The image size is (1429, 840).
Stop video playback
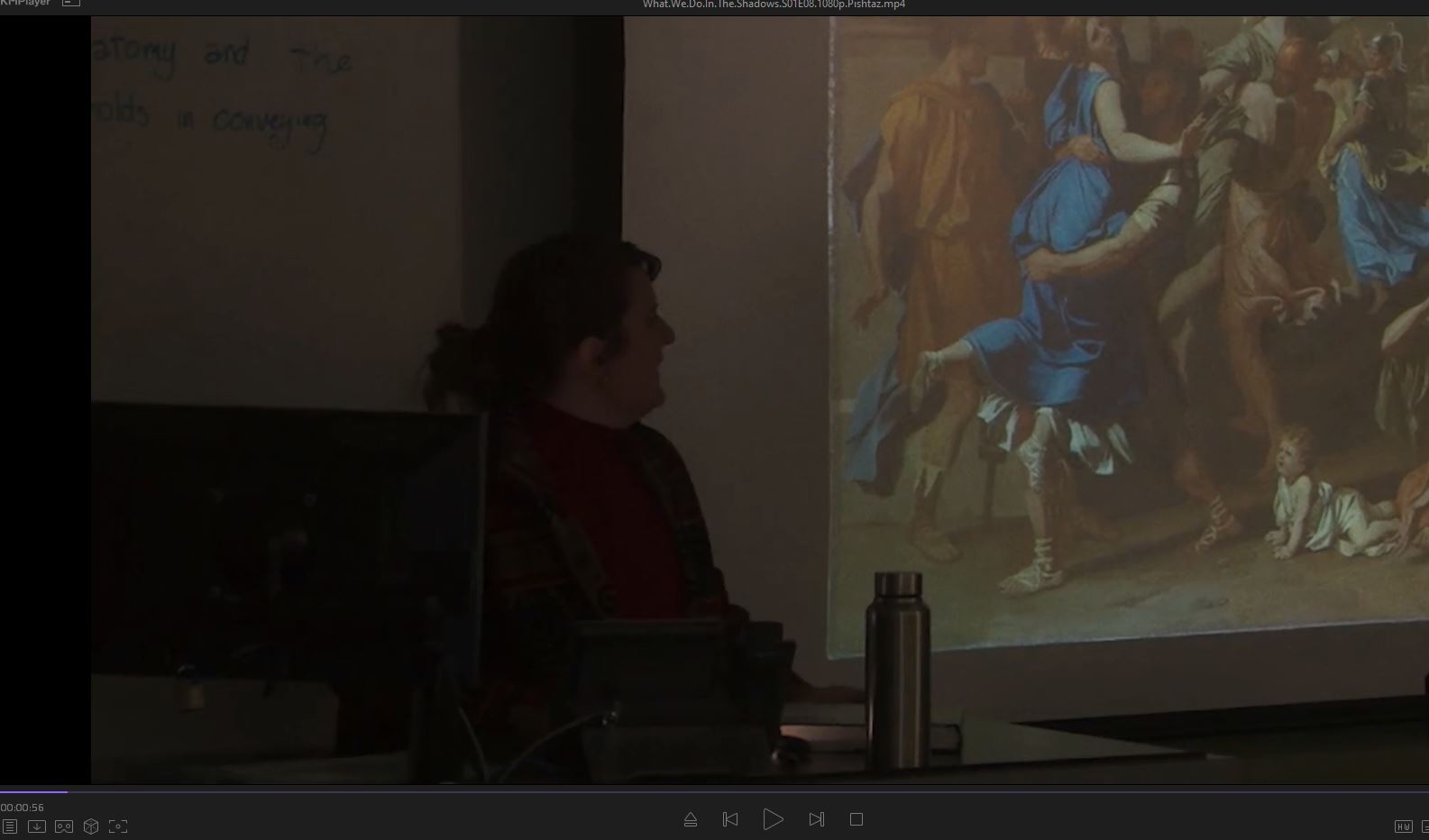856,819
